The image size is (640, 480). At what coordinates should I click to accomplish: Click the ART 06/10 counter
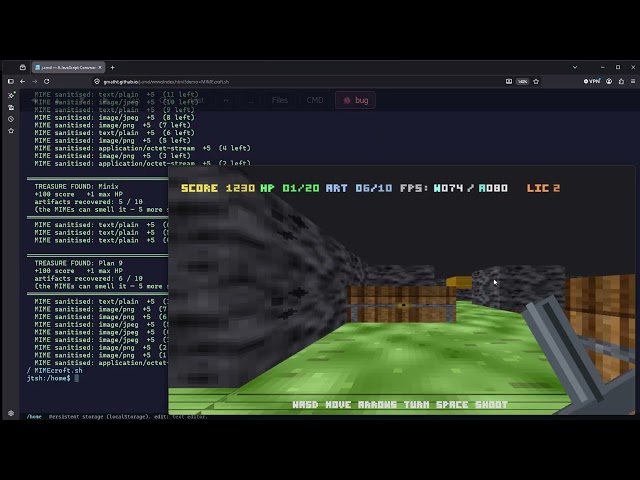click(359, 188)
